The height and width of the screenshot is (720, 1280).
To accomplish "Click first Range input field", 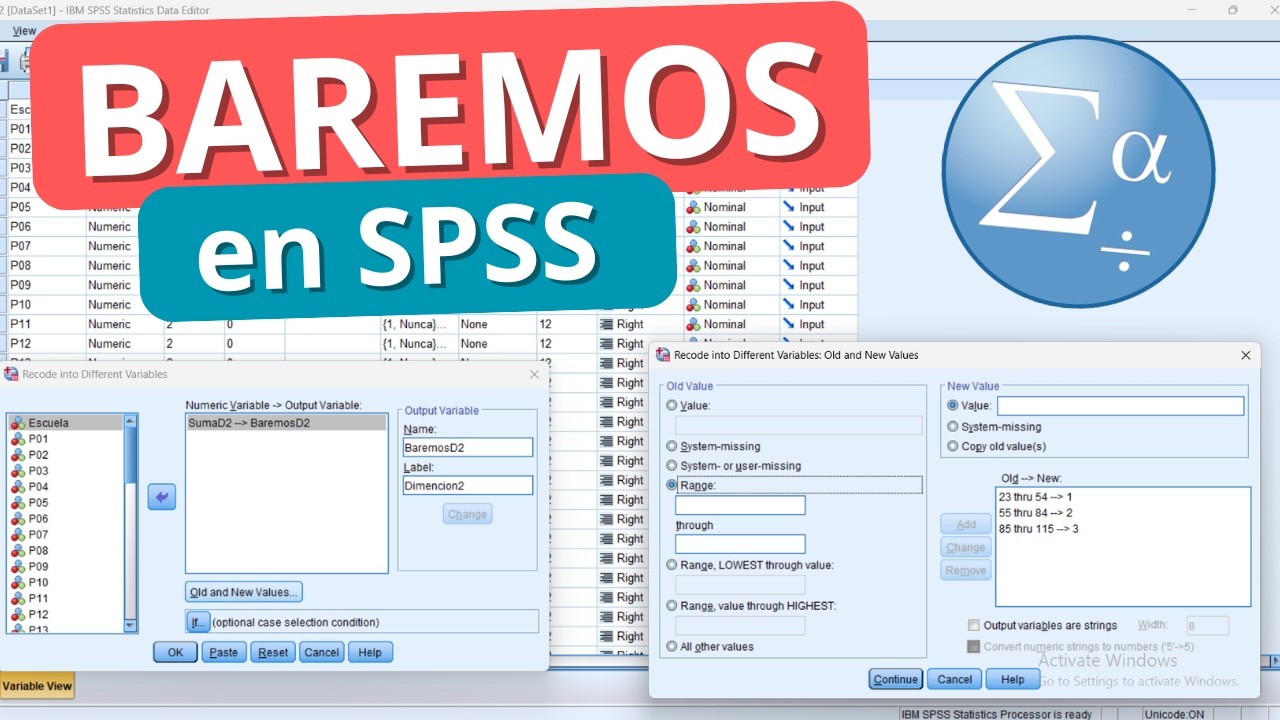I will pyautogui.click(x=740, y=505).
